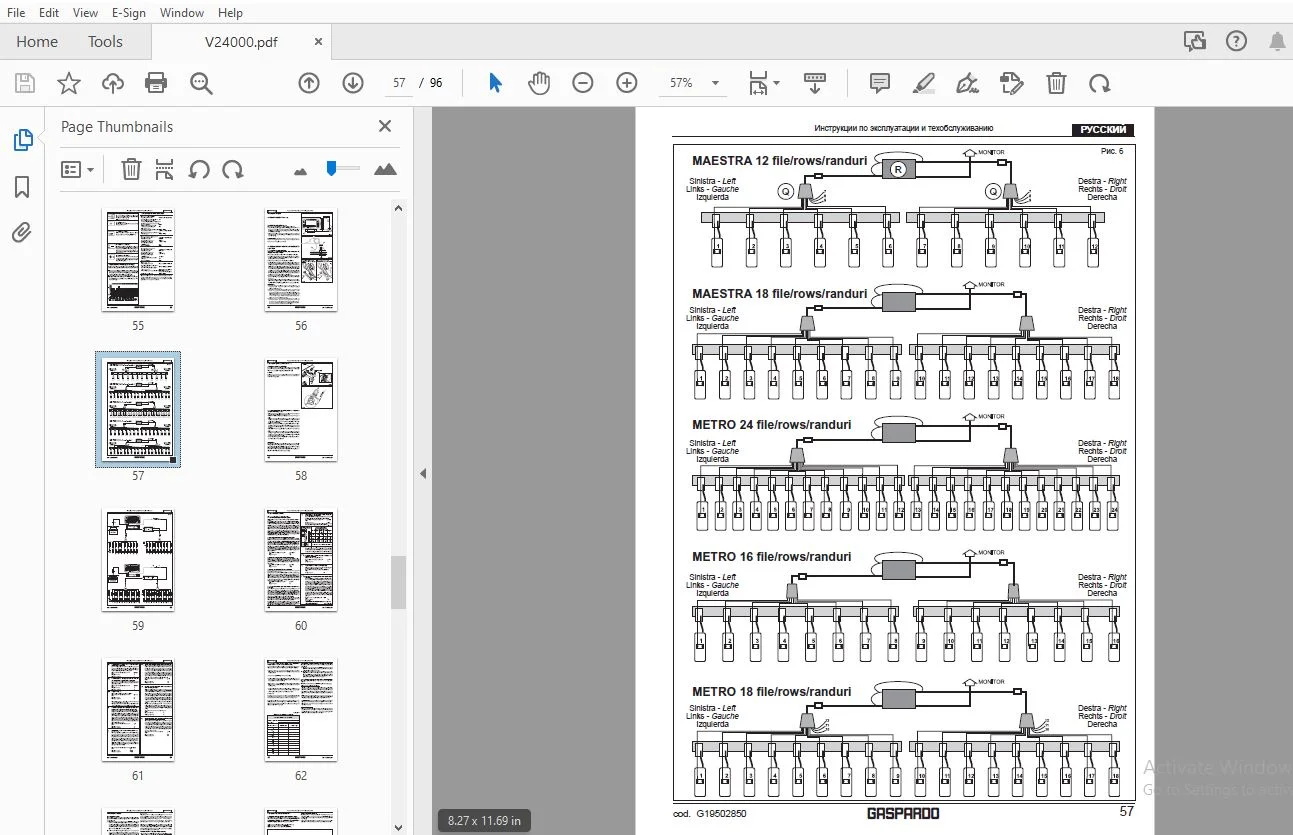Click the 8.27 x 11.69 in size label
Image resolution: width=1293 pixels, height=835 pixels.
[484, 821]
